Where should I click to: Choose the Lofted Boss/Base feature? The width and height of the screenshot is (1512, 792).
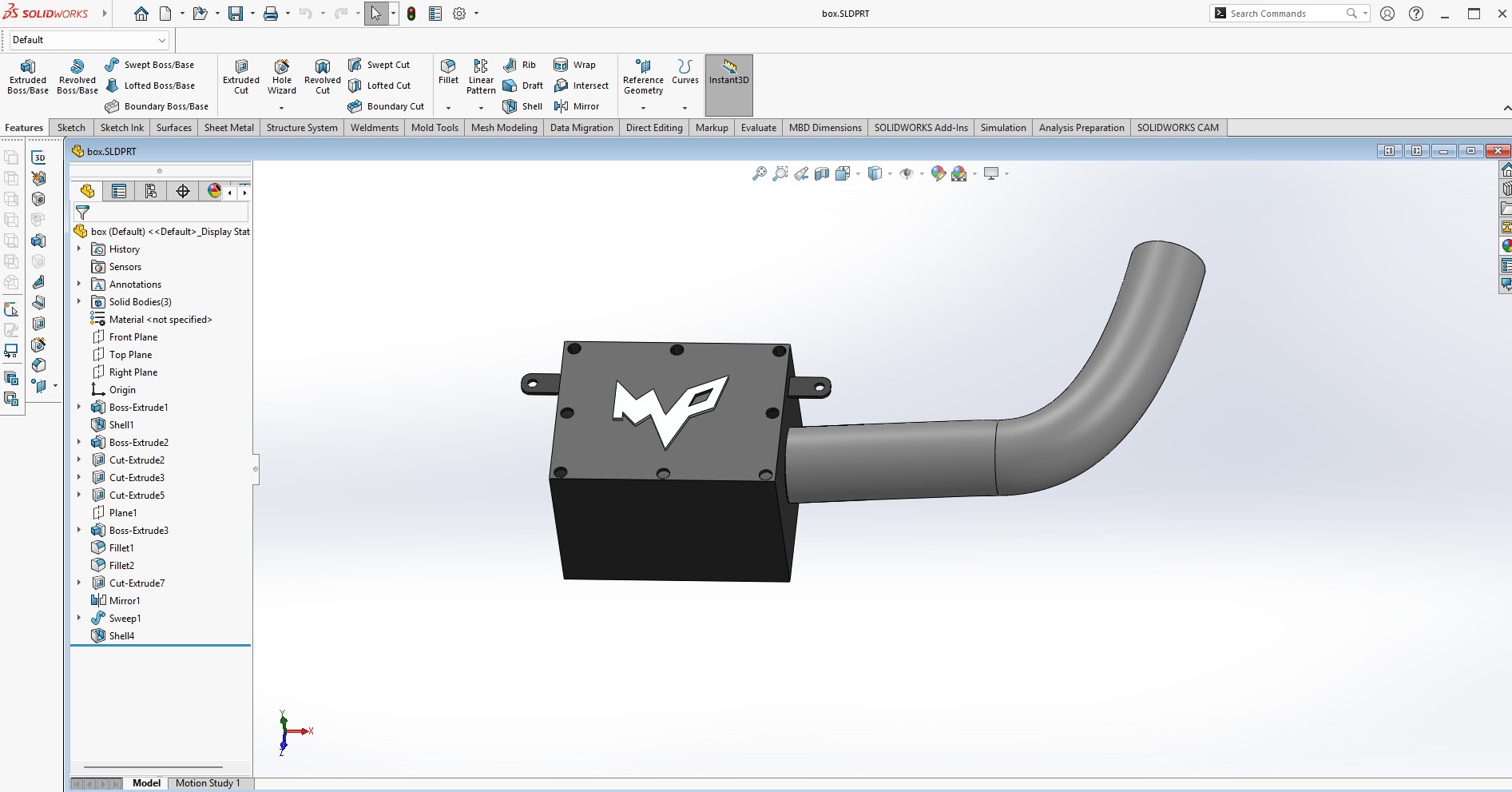150,86
